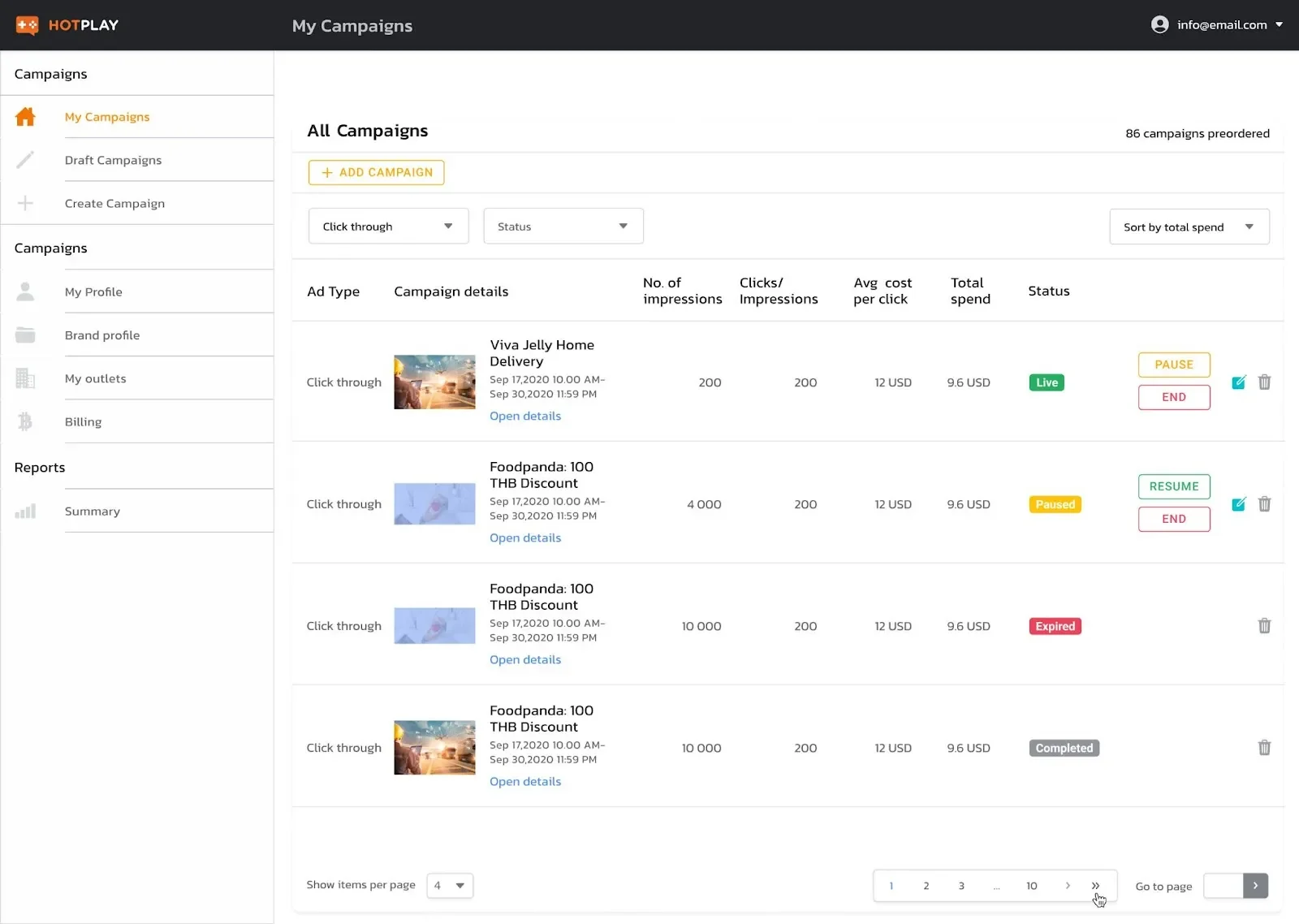Click the Total spend column header

970,291
